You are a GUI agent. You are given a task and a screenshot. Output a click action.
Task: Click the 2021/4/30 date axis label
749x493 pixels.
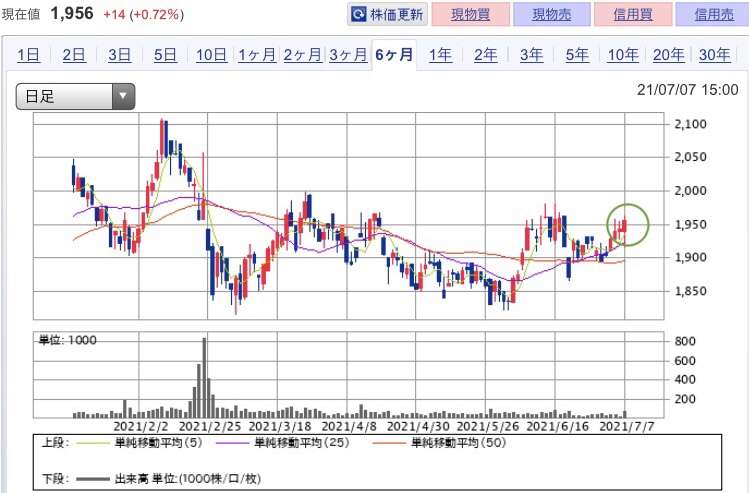click(x=418, y=426)
